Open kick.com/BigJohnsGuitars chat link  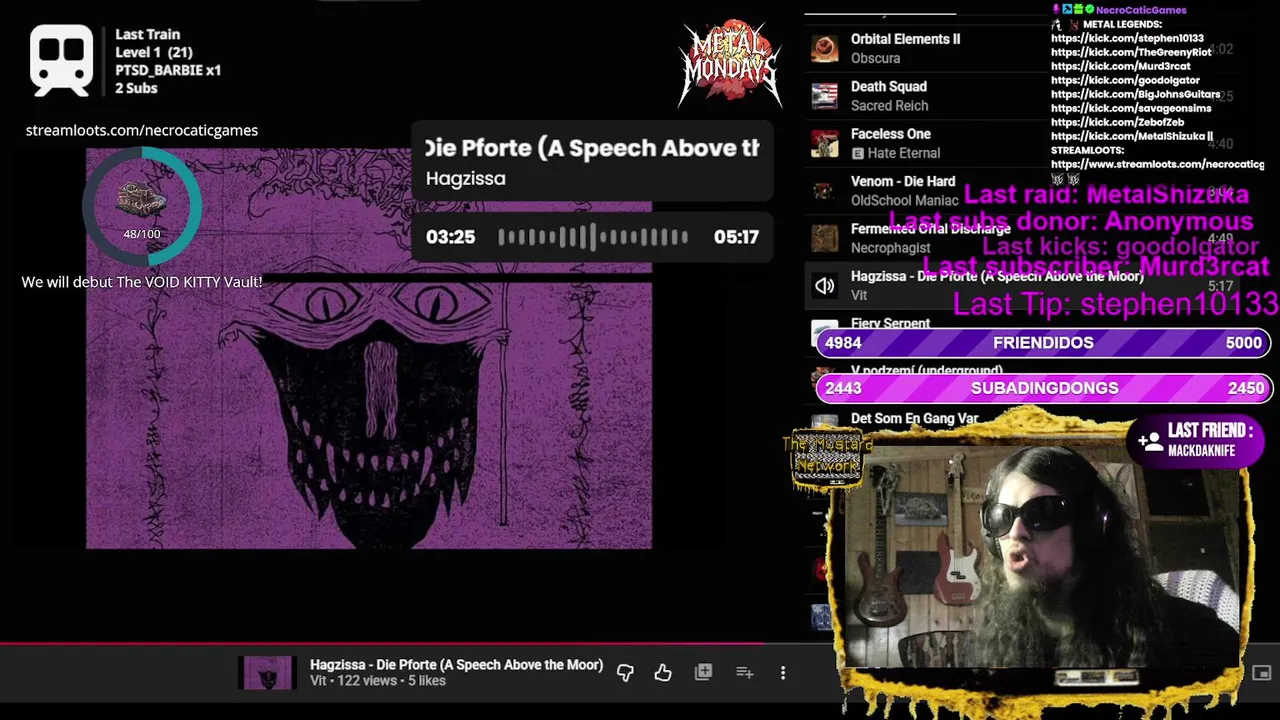coord(1135,94)
